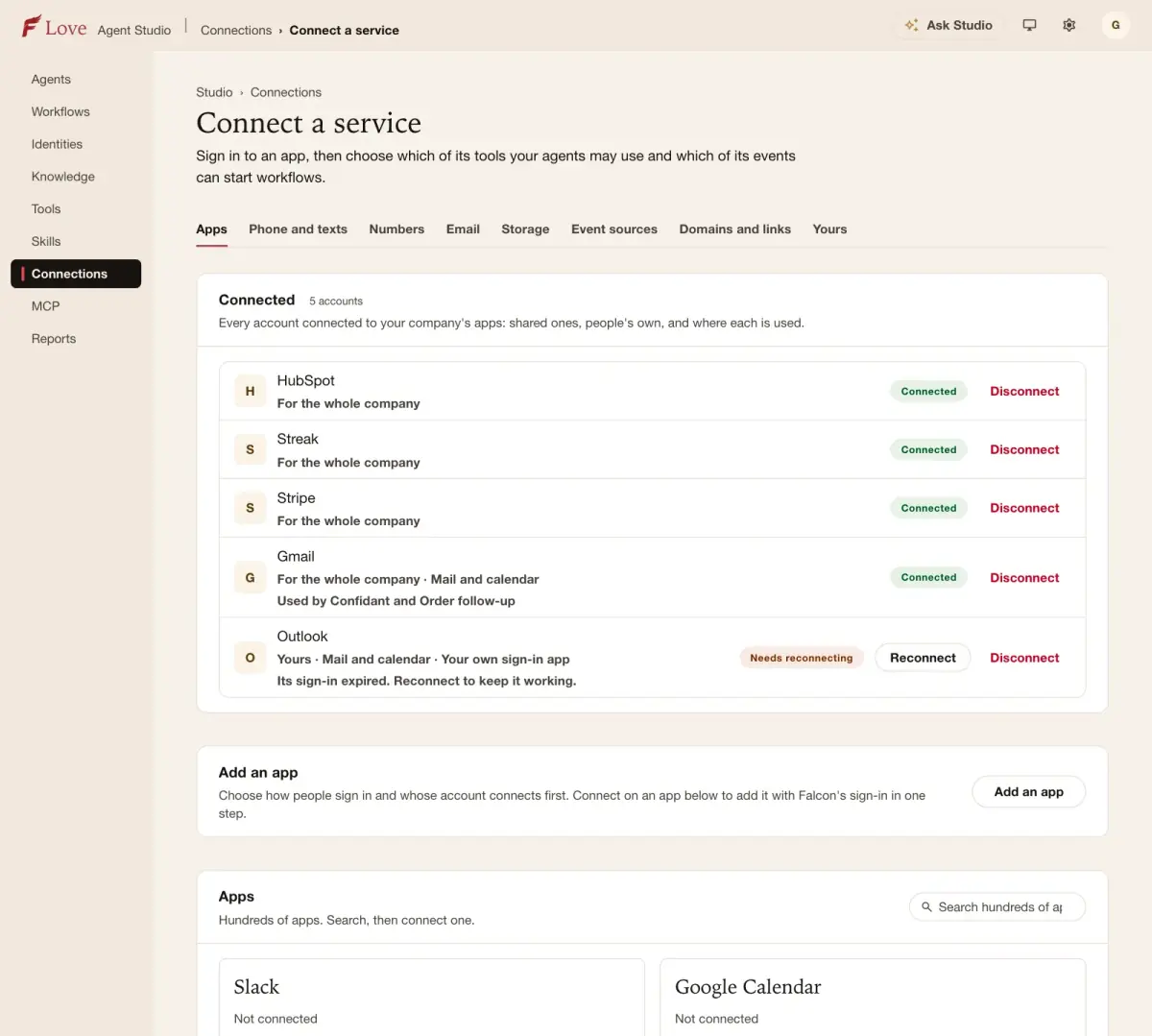Viewport: 1152px width, 1036px height.
Task: Click the monitor display icon
Action: pyautogui.click(x=1029, y=25)
